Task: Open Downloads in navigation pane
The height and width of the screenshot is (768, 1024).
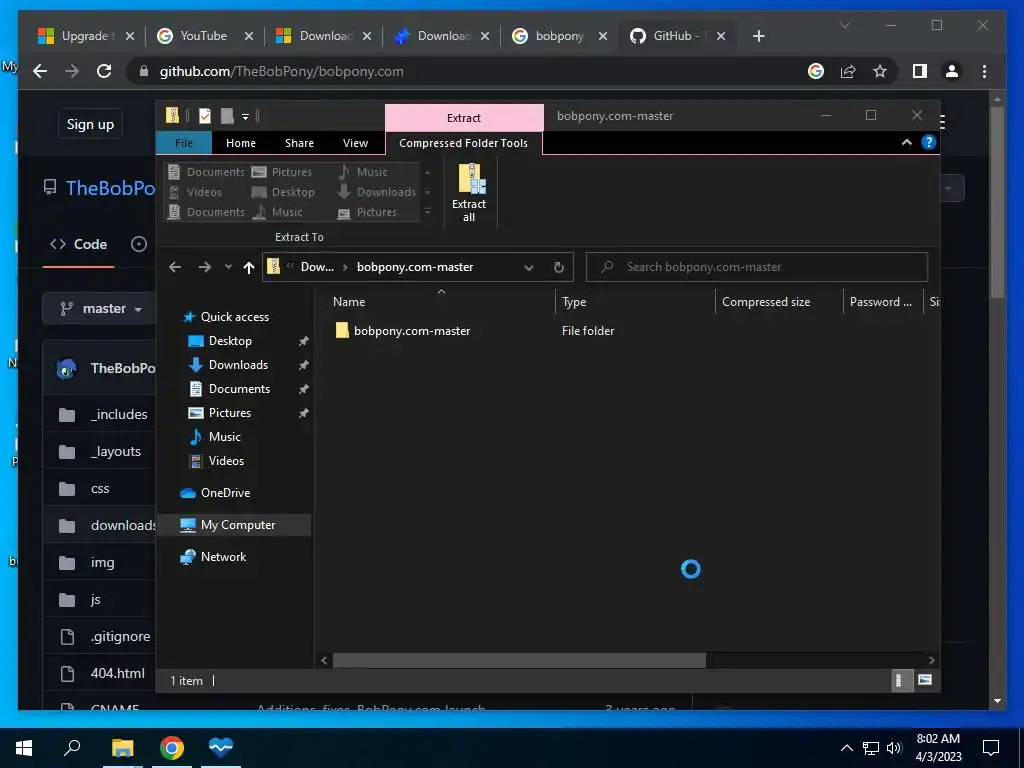Action: (x=238, y=365)
